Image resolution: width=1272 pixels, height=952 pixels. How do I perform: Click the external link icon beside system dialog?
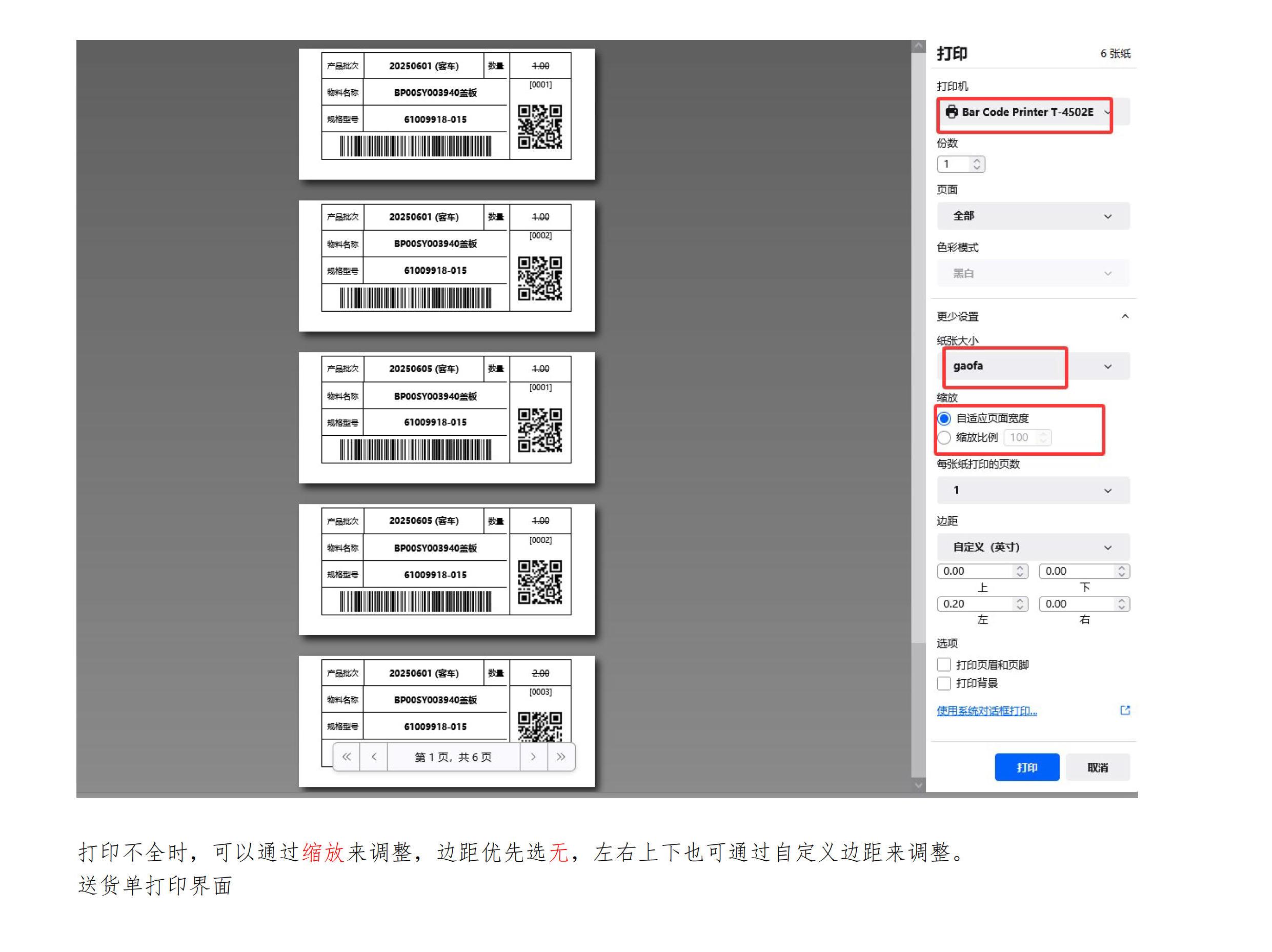coord(1125,710)
